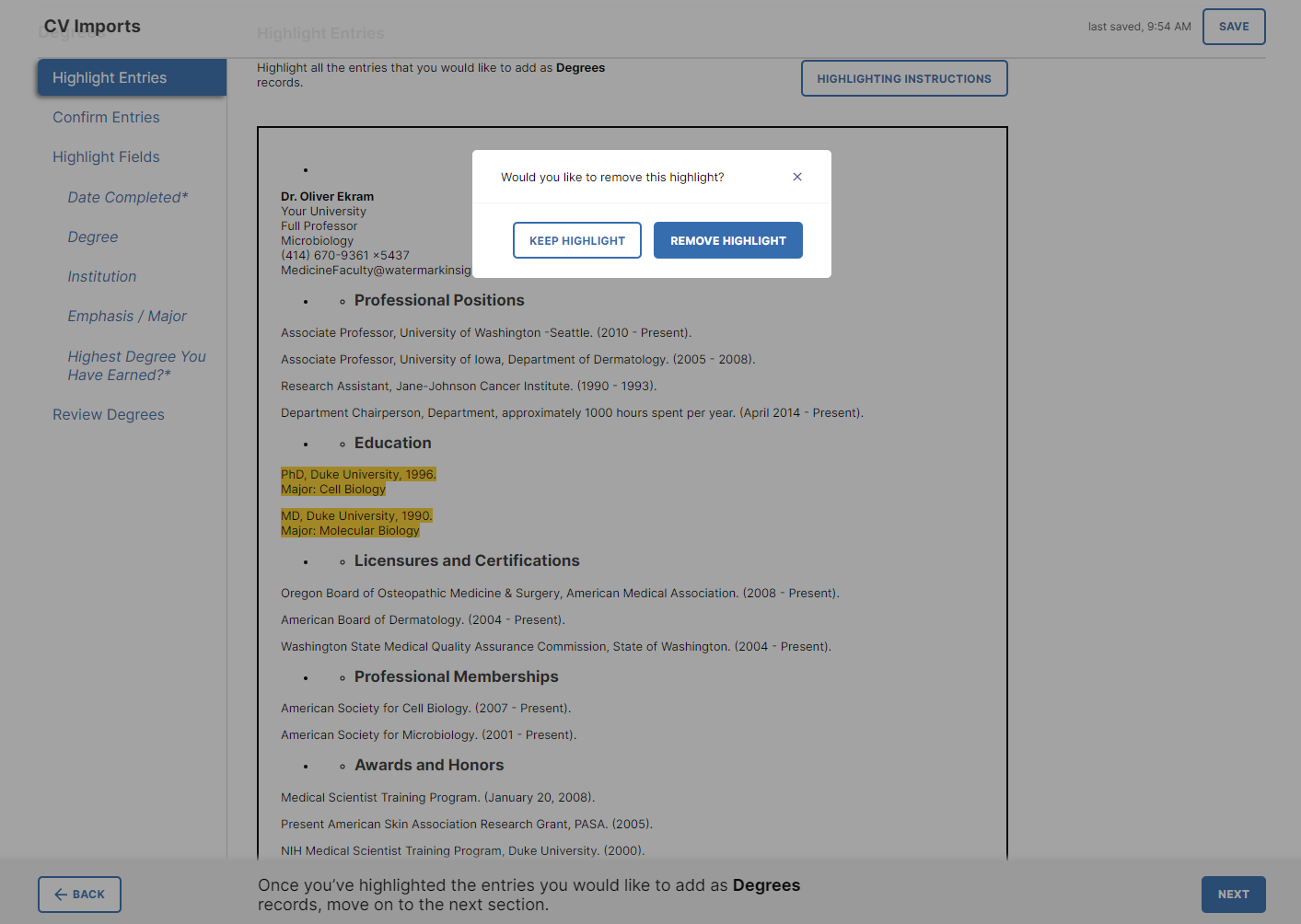Click the Professional Positions heading
Viewport: 1301px width, 924px height.
coord(438,300)
